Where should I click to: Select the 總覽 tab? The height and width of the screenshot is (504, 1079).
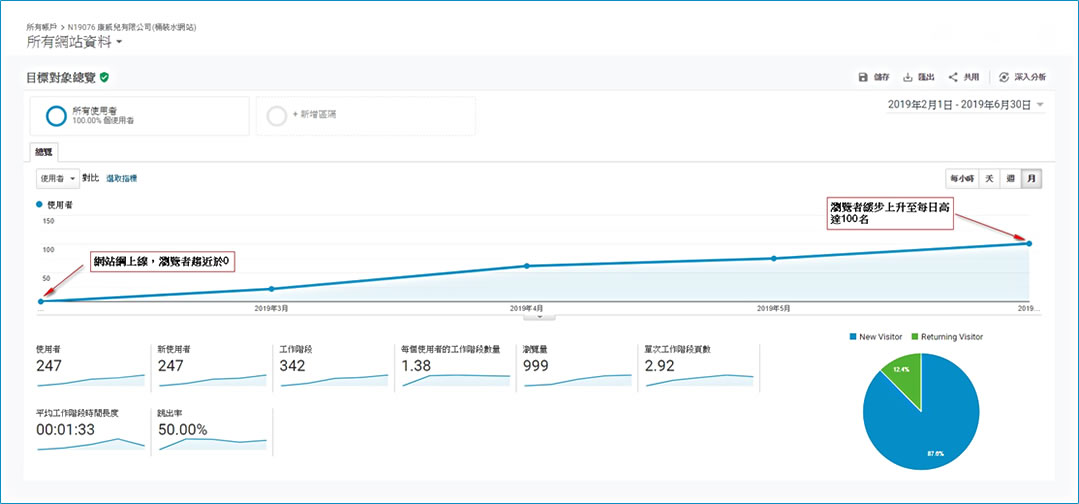click(44, 152)
